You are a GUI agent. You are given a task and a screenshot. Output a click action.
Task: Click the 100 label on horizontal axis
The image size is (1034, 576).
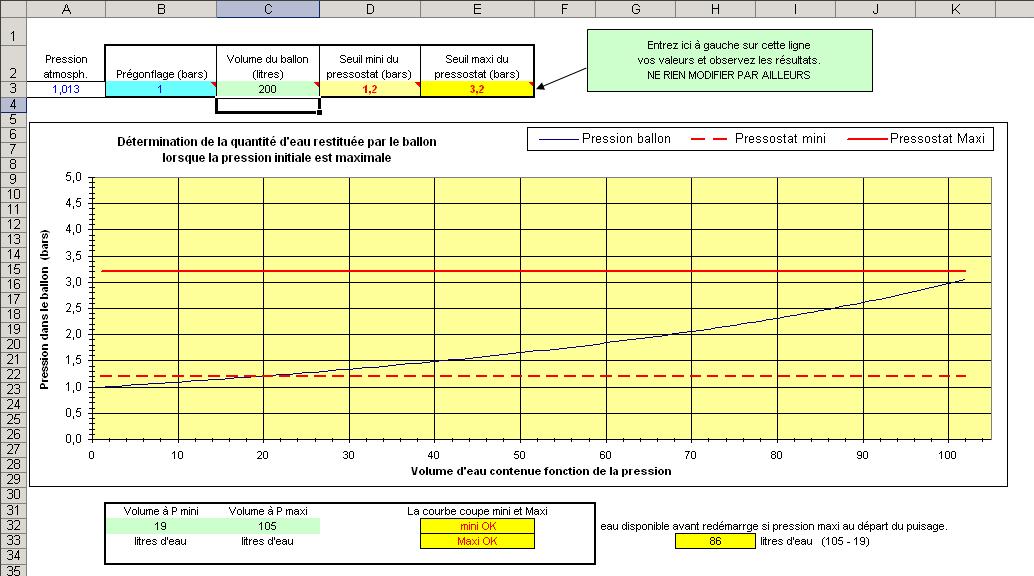(x=948, y=455)
